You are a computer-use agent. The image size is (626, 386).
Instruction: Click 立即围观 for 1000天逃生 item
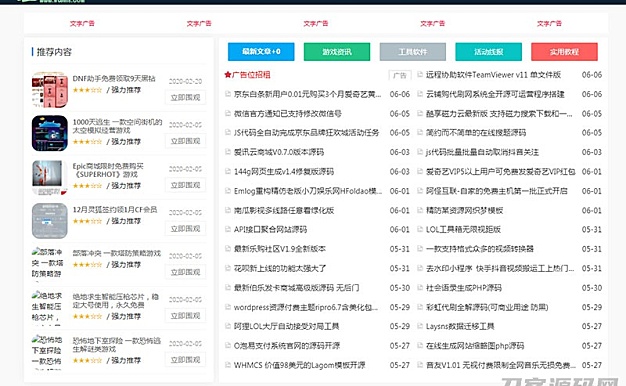click(x=186, y=141)
